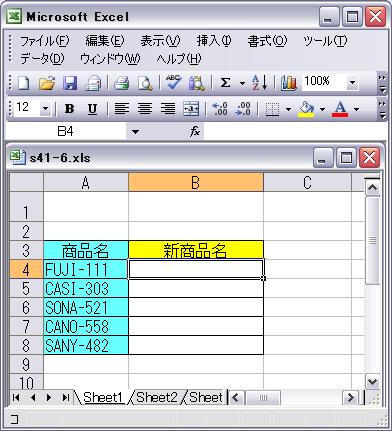The image size is (392, 431).
Task: Open a file with folder icon
Action: [47, 83]
